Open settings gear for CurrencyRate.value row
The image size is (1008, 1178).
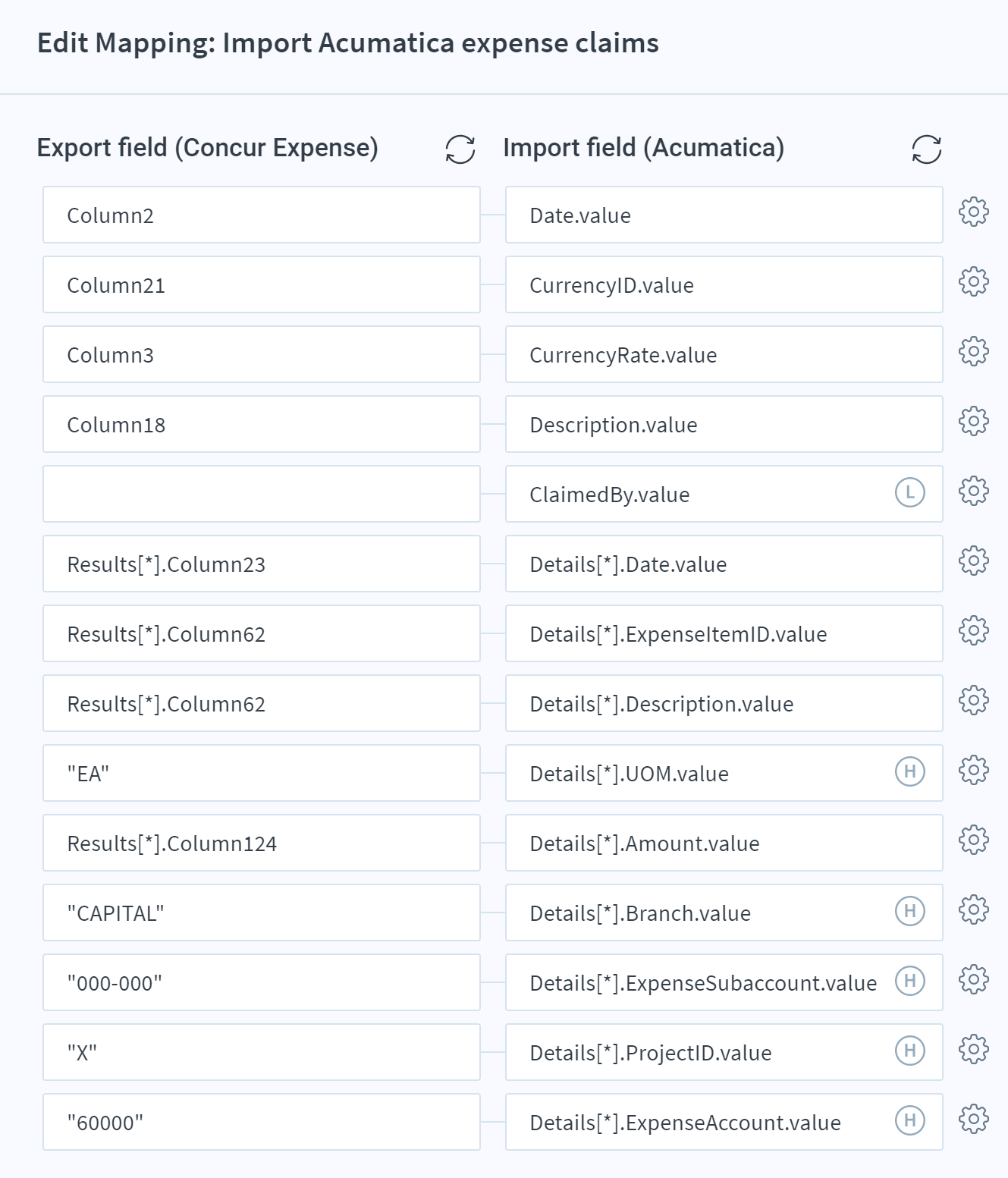[974, 351]
